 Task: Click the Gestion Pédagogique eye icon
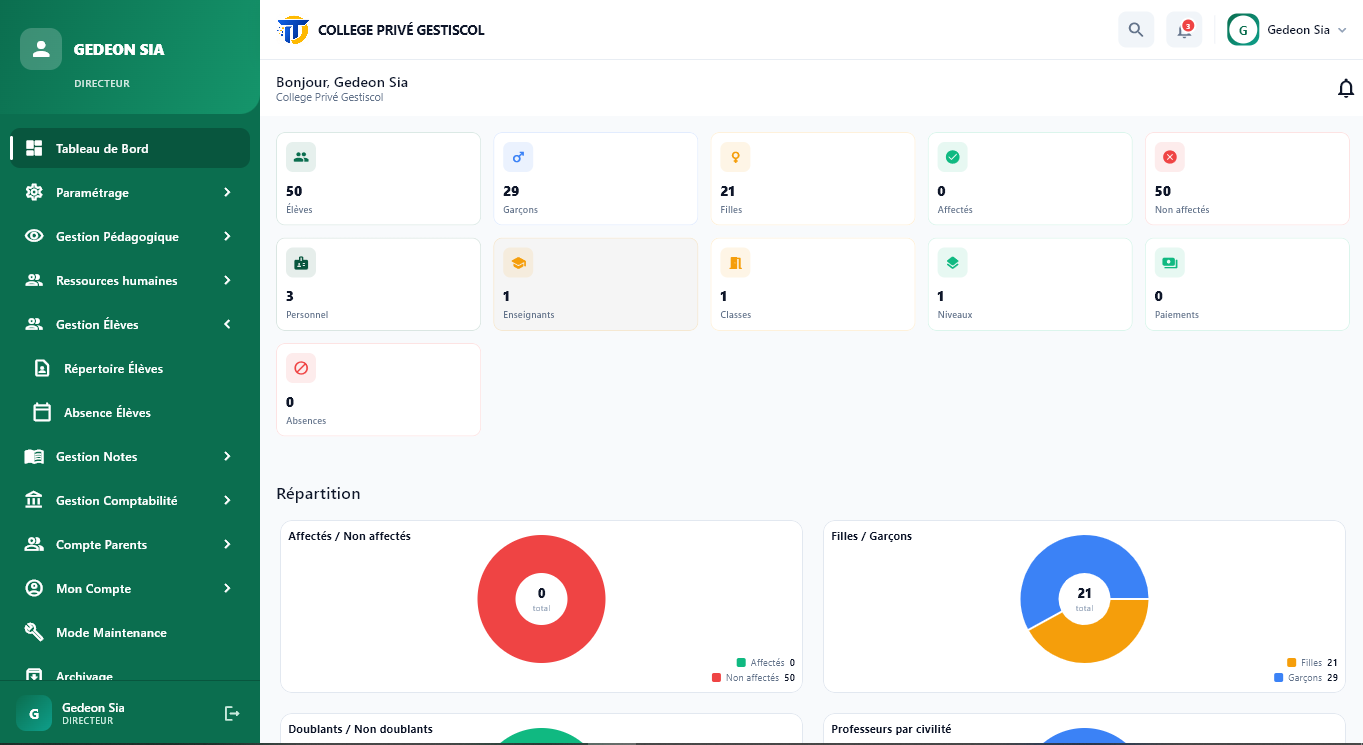(x=34, y=236)
